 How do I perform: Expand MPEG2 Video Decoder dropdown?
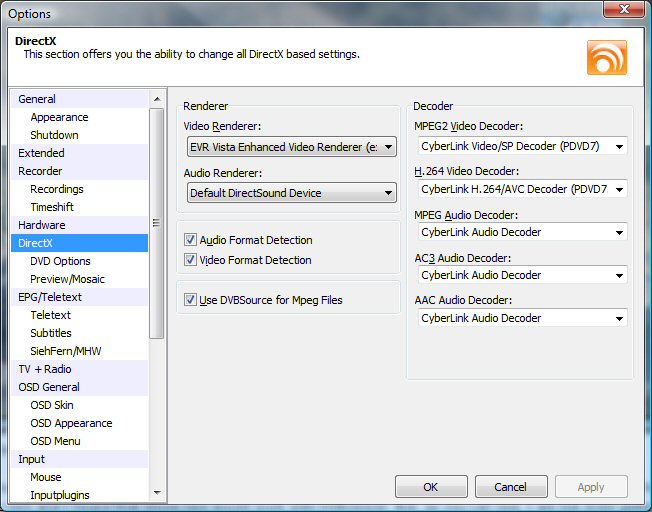pyautogui.click(x=523, y=146)
